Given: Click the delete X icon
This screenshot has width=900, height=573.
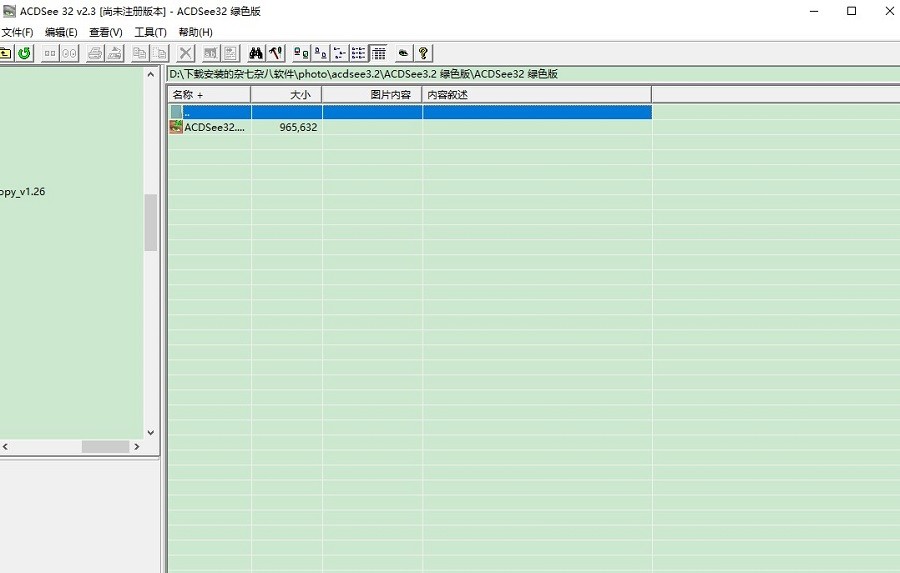Looking at the screenshot, I should click(x=185, y=53).
